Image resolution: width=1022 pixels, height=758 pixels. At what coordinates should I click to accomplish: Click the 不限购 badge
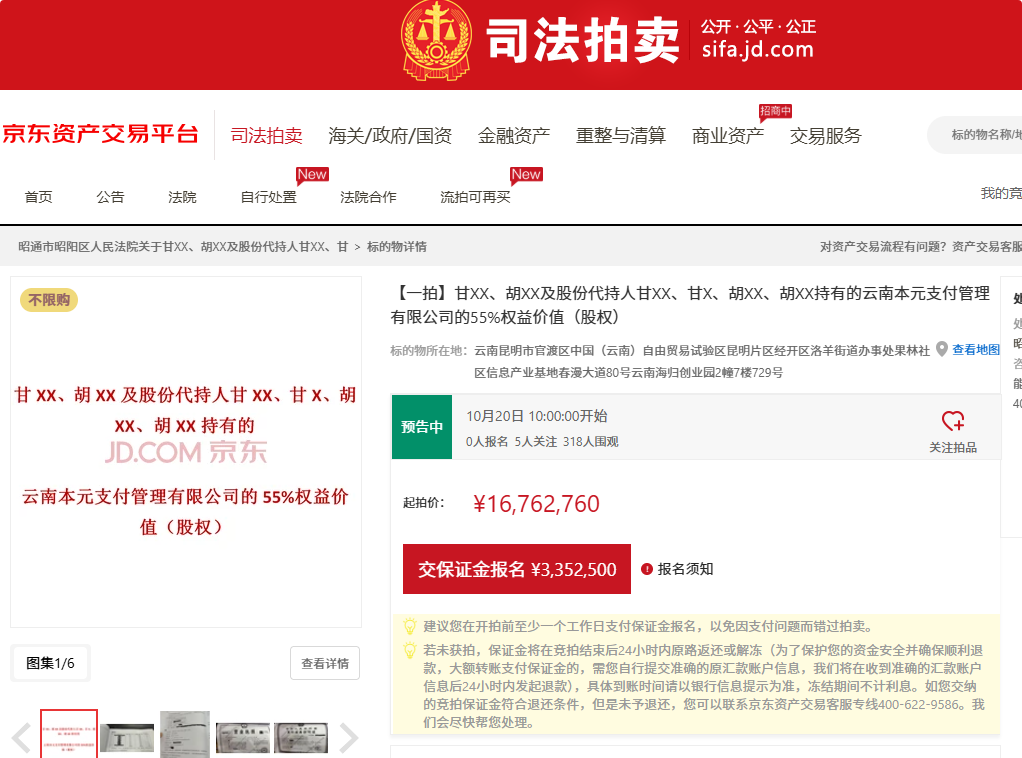tap(49, 300)
